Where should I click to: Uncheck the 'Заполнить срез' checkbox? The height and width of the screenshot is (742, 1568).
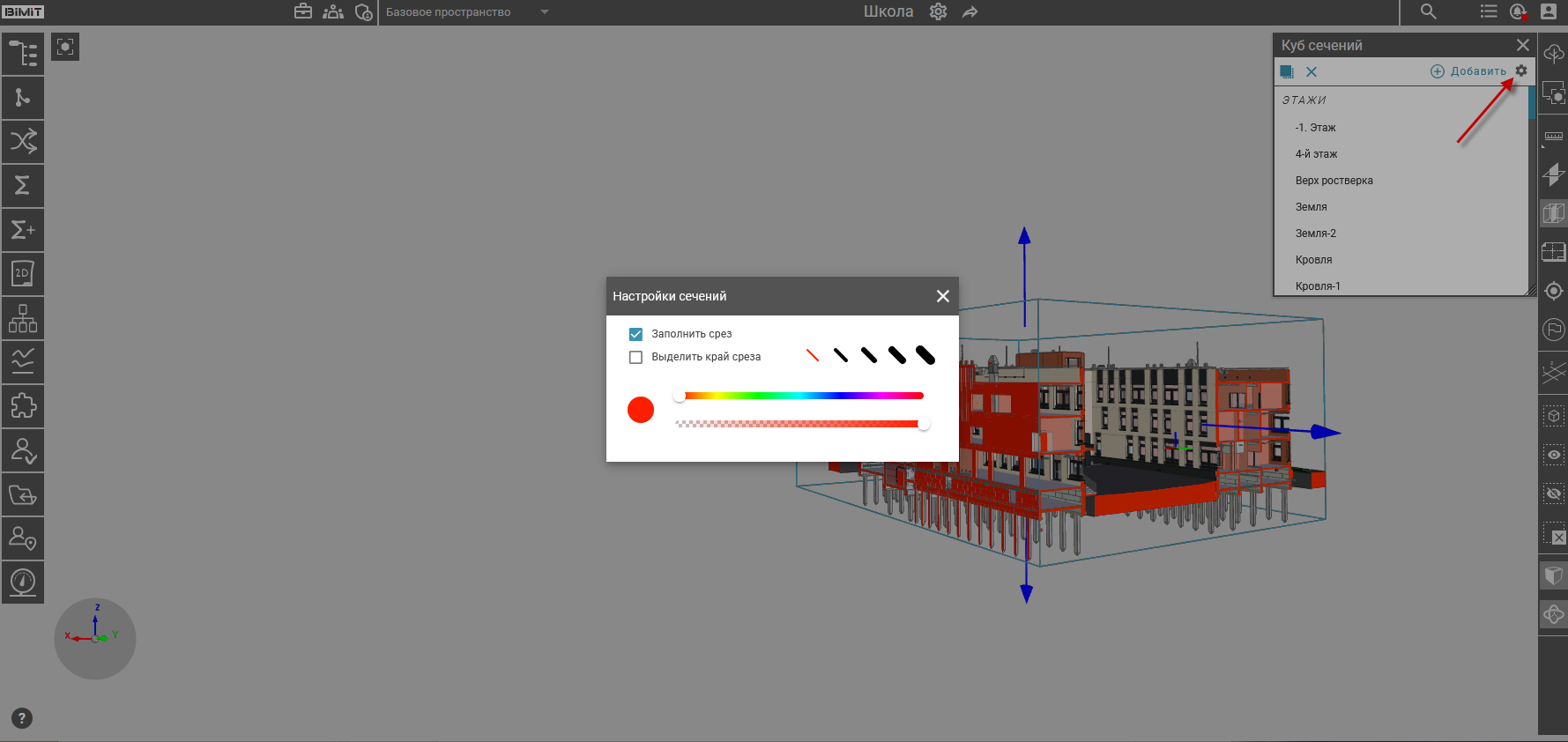pyautogui.click(x=635, y=334)
